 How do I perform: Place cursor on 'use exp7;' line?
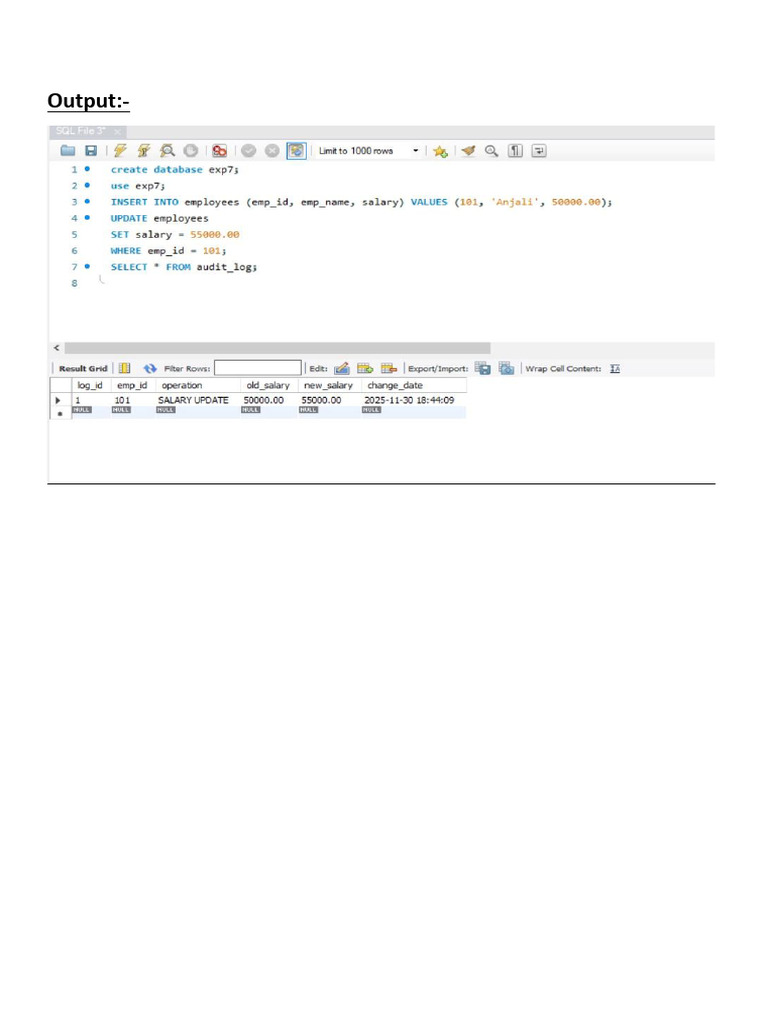pyautogui.click(x=138, y=186)
